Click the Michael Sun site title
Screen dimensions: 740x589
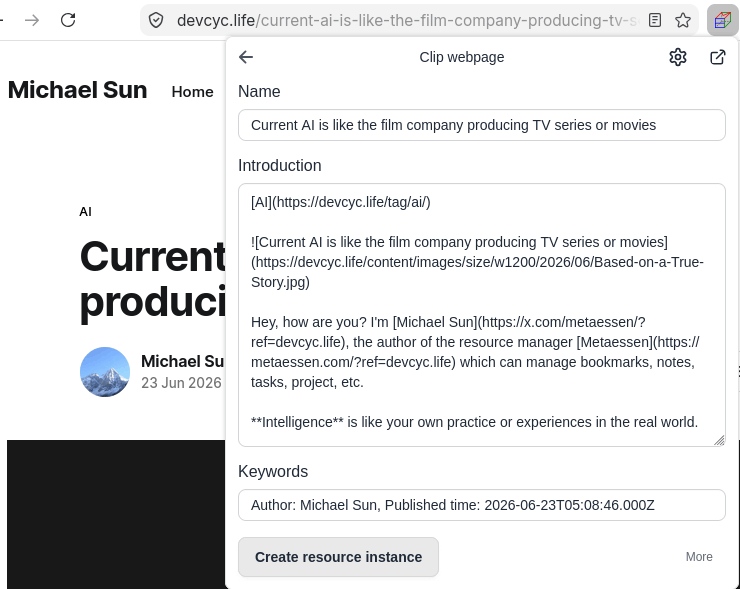point(77,90)
